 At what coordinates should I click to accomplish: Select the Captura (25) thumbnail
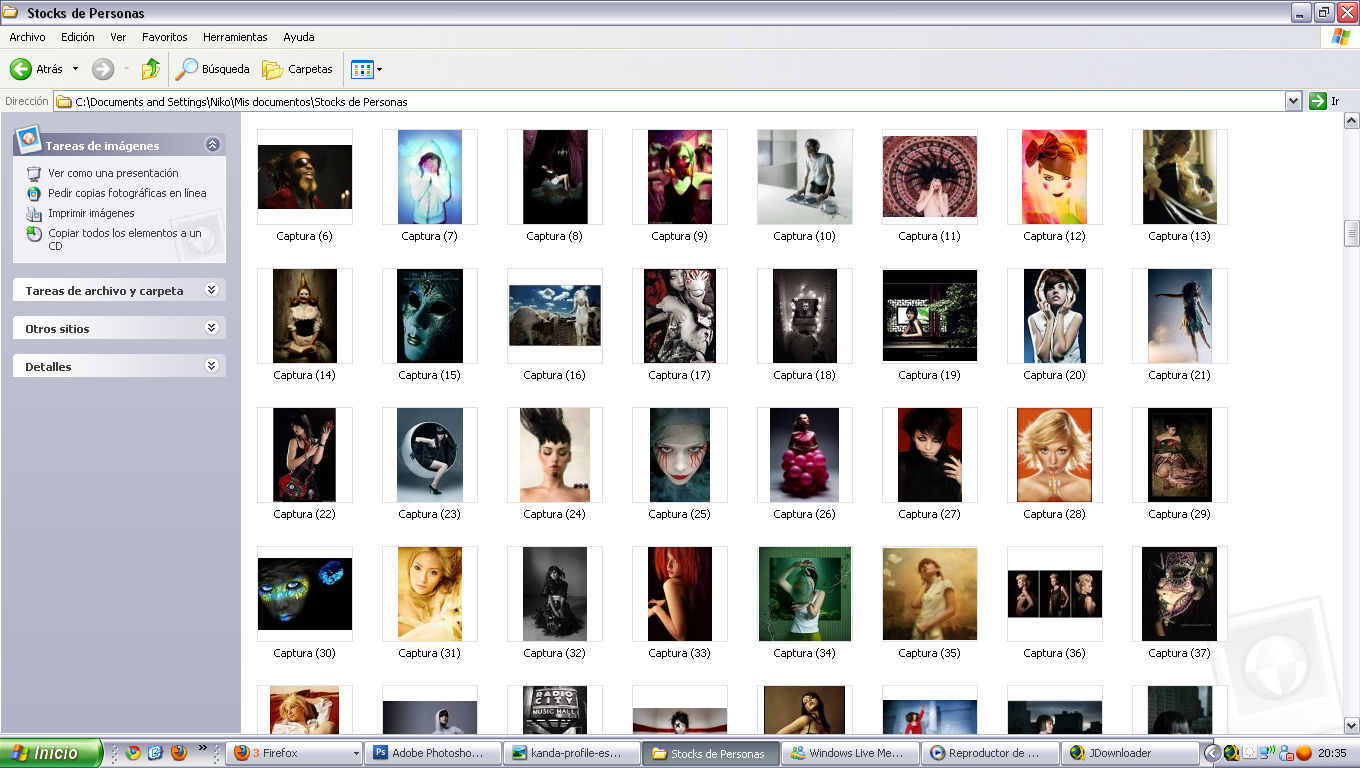[x=680, y=455]
